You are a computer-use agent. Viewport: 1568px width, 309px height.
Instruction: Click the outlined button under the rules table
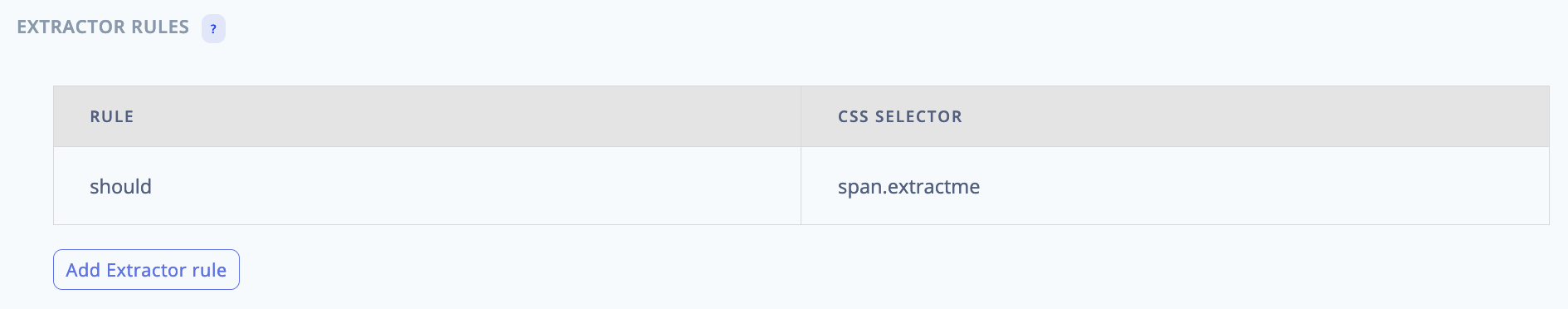click(146, 270)
